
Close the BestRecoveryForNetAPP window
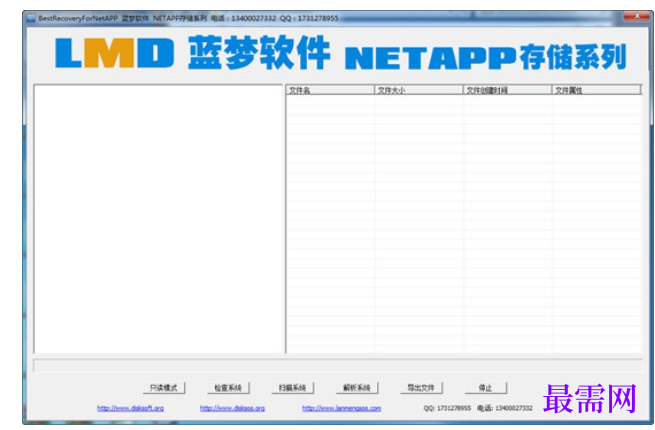637,16
